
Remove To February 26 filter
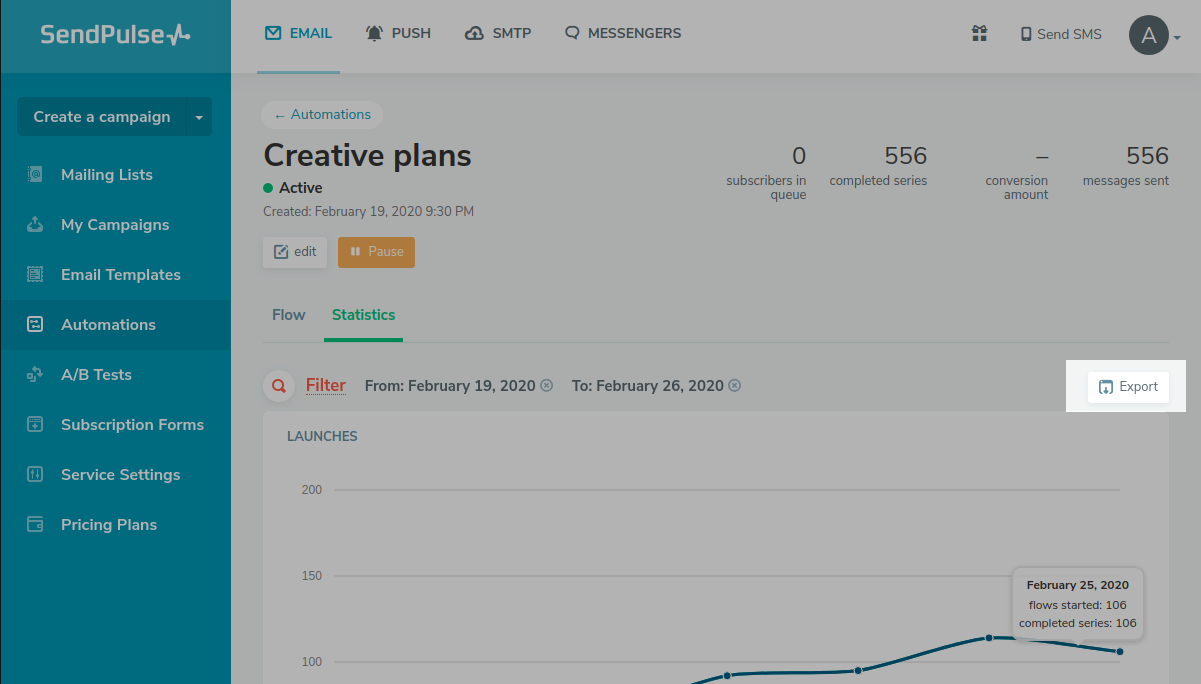(x=734, y=386)
